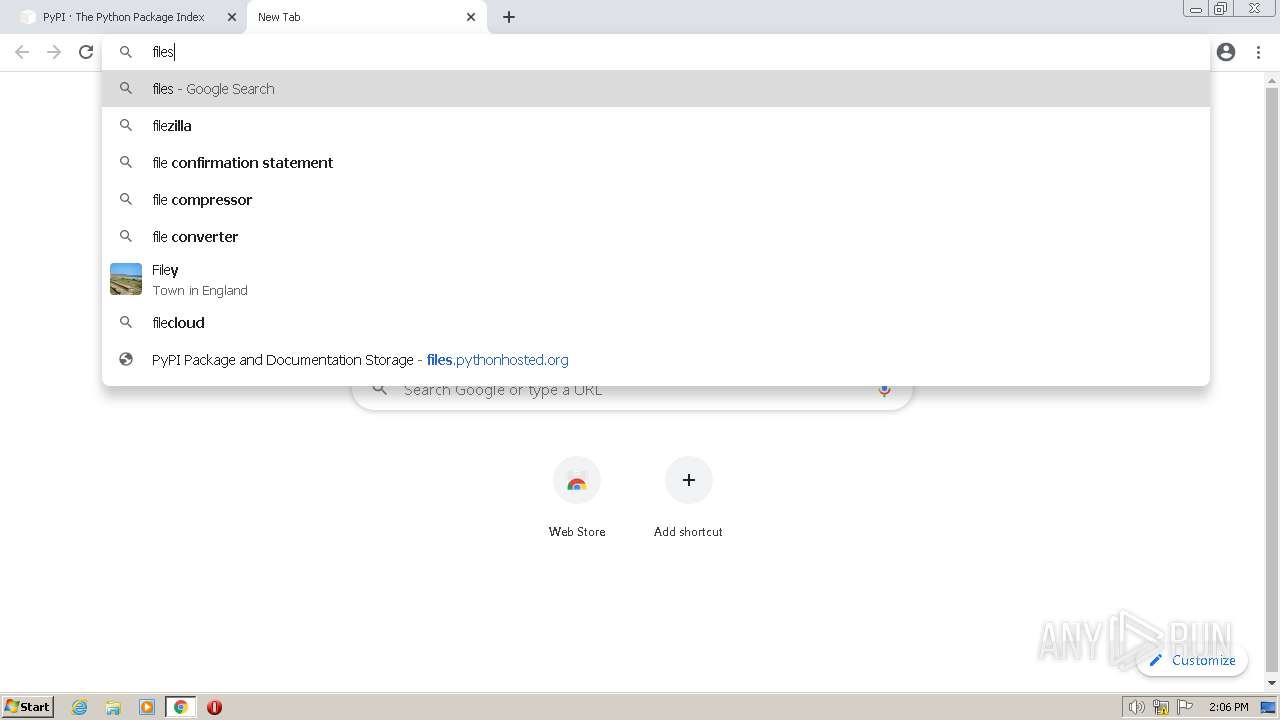Open the red Opera taskbar icon
This screenshot has width=1280, height=720.
coord(214,707)
